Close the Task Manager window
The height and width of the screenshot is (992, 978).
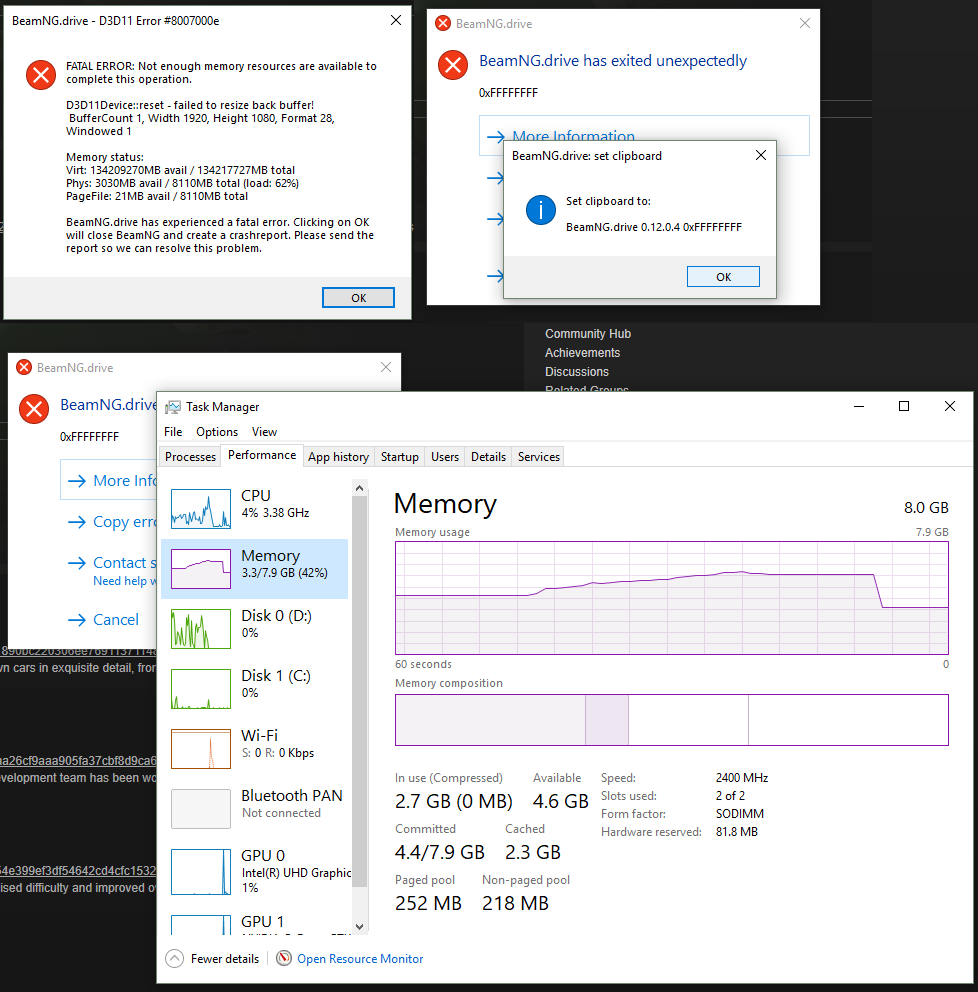click(950, 406)
